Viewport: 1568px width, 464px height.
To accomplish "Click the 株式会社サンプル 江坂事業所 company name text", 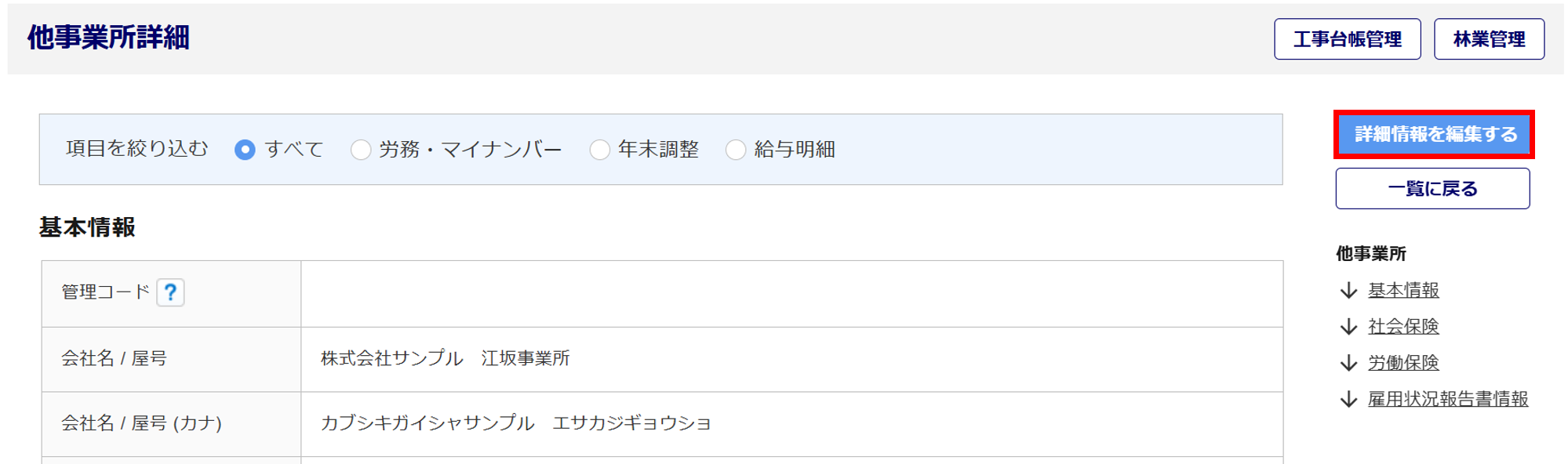I will (445, 359).
